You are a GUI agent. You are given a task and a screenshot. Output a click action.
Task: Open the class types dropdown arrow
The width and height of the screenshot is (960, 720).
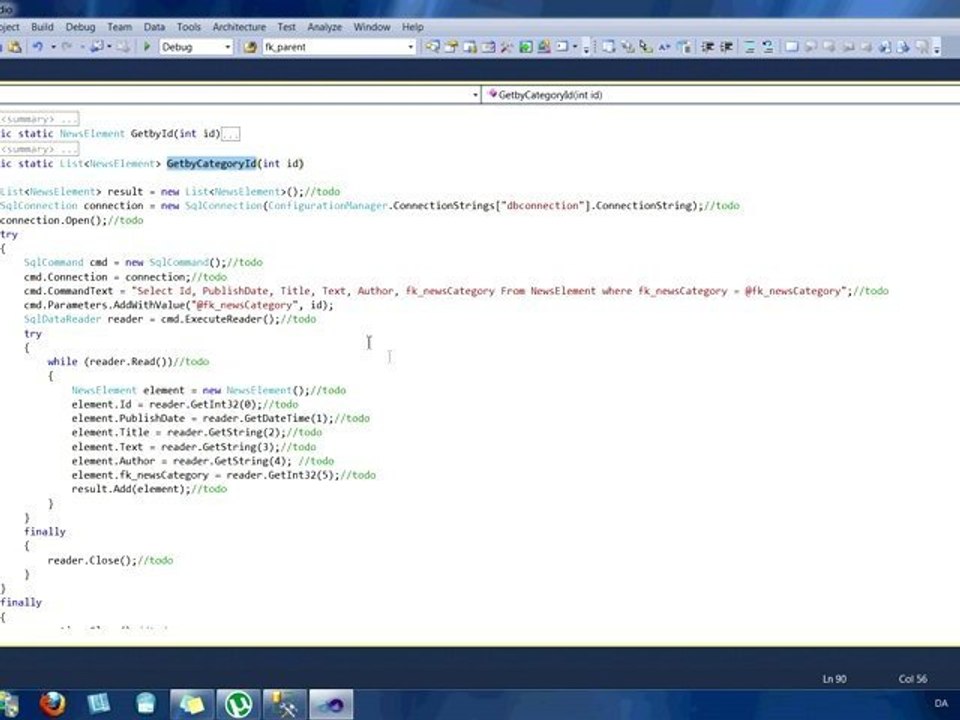click(x=475, y=95)
